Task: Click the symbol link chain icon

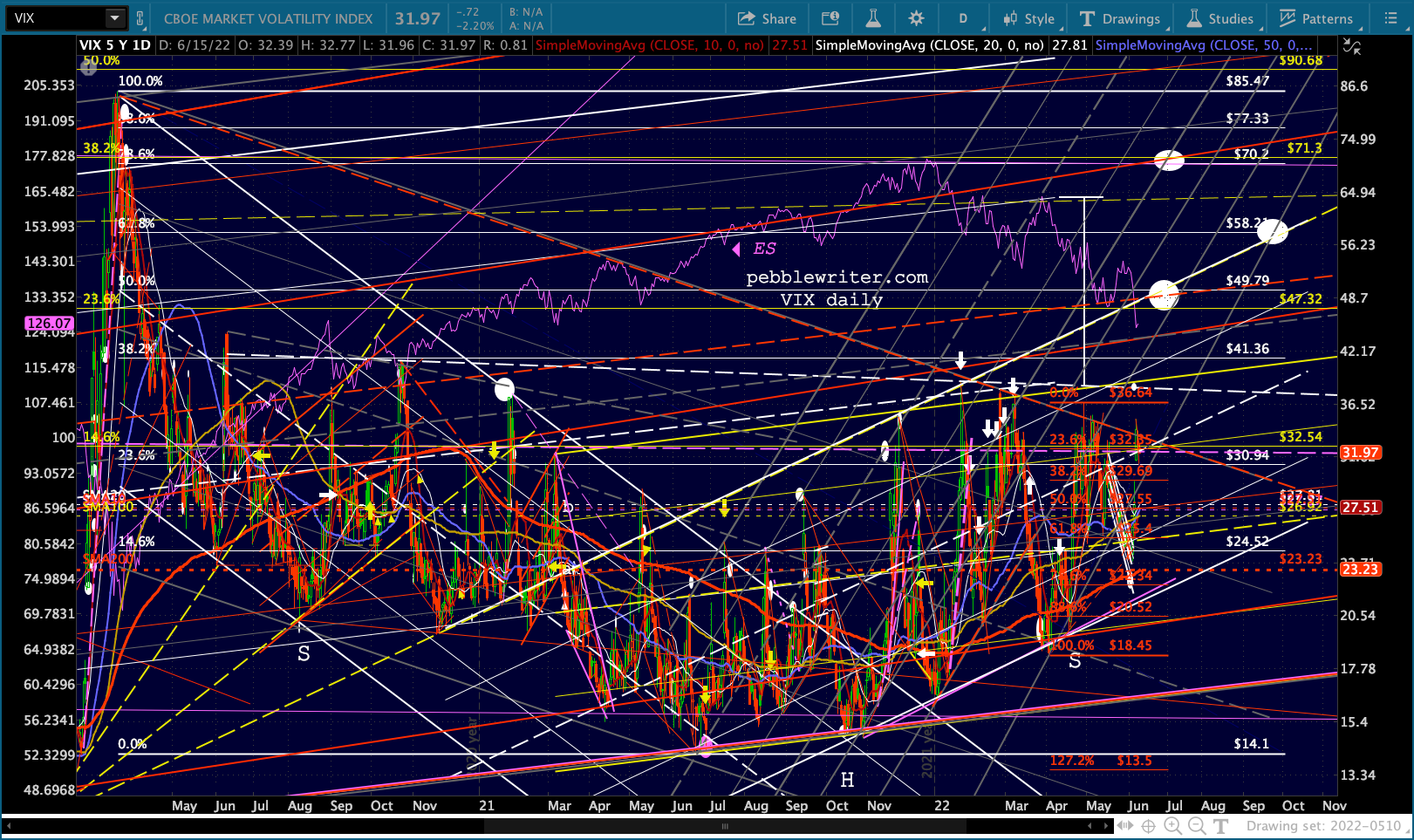Action: coord(140,18)
